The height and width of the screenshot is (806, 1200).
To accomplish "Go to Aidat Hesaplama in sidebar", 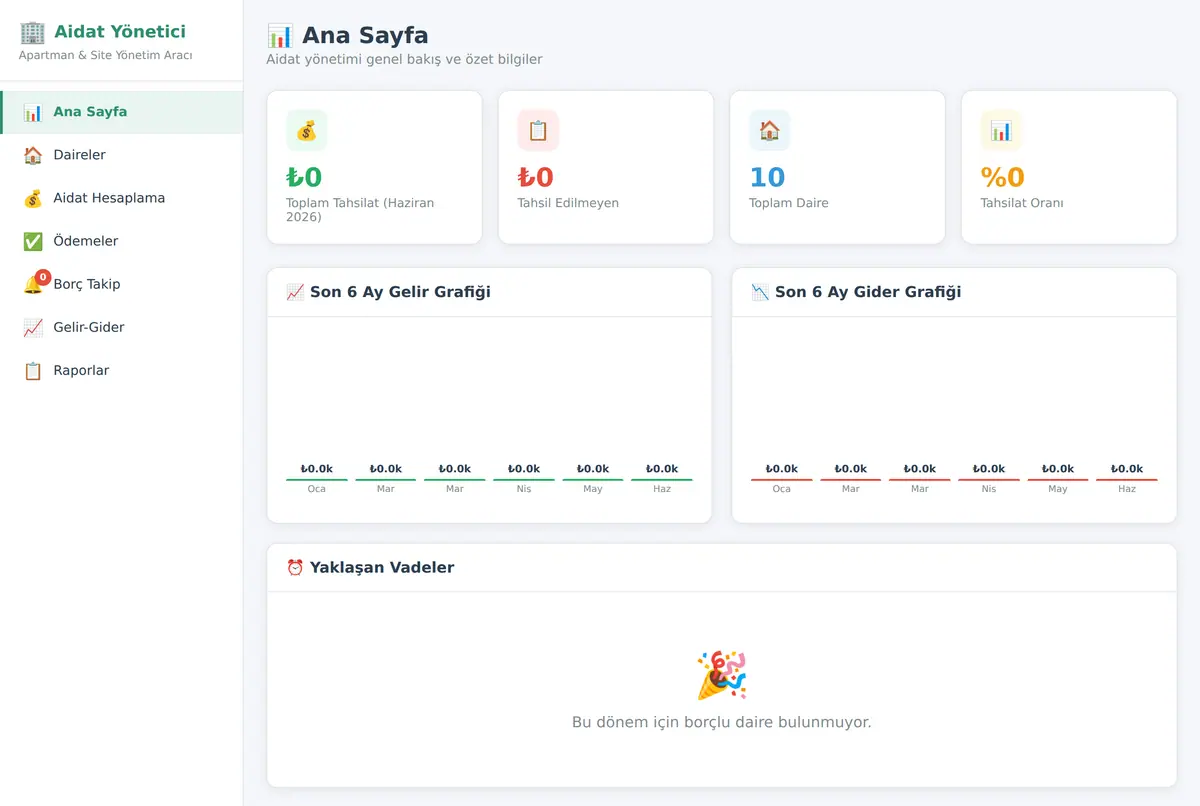I will [121, 198].
